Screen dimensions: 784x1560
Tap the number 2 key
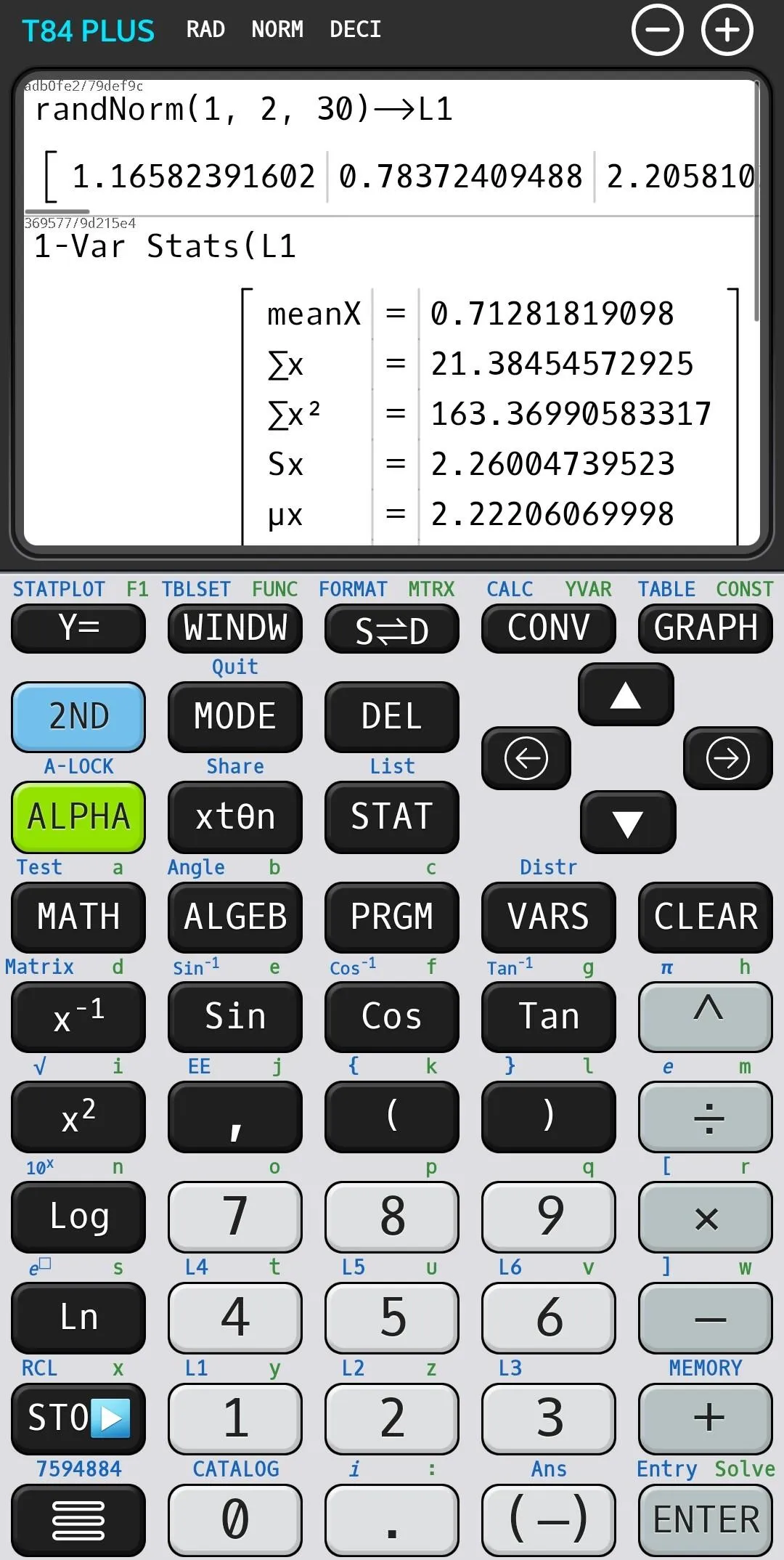392,1418
